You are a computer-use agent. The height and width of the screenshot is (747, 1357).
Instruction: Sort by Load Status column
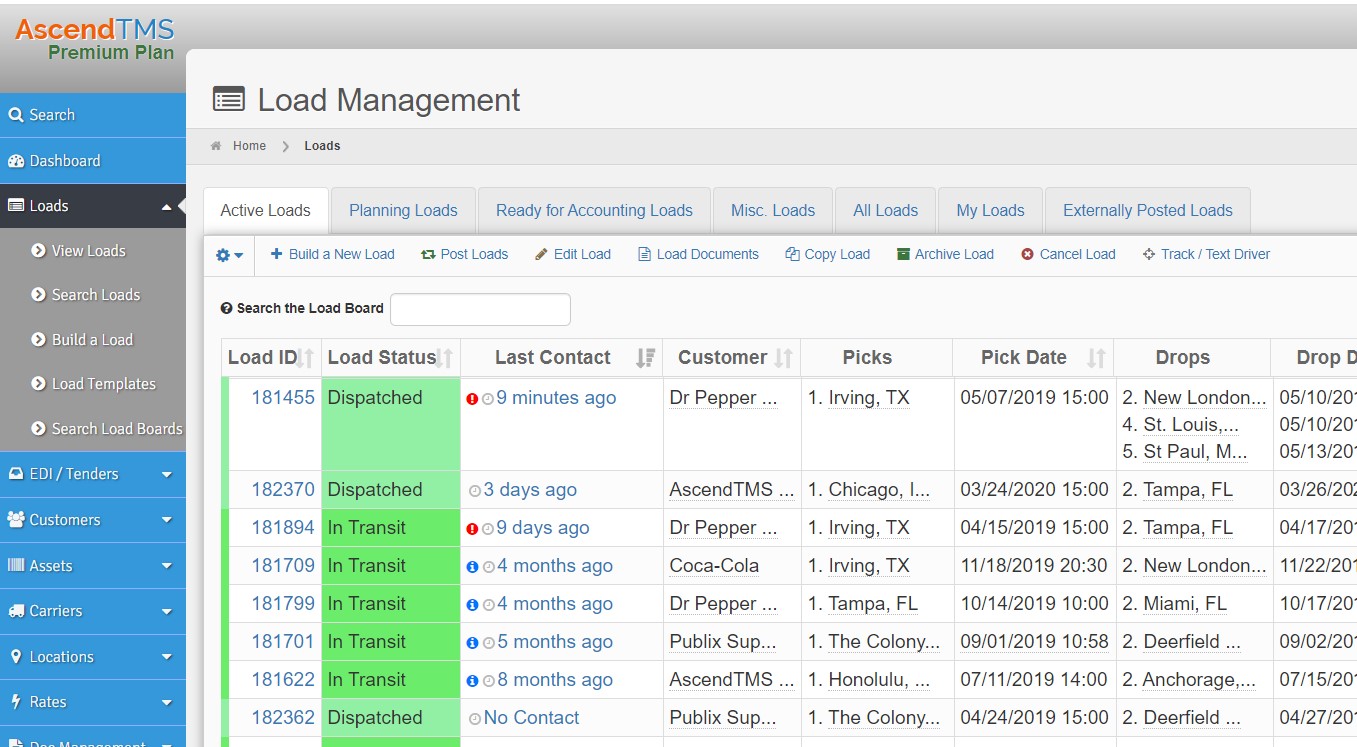[x=391, y=358]
